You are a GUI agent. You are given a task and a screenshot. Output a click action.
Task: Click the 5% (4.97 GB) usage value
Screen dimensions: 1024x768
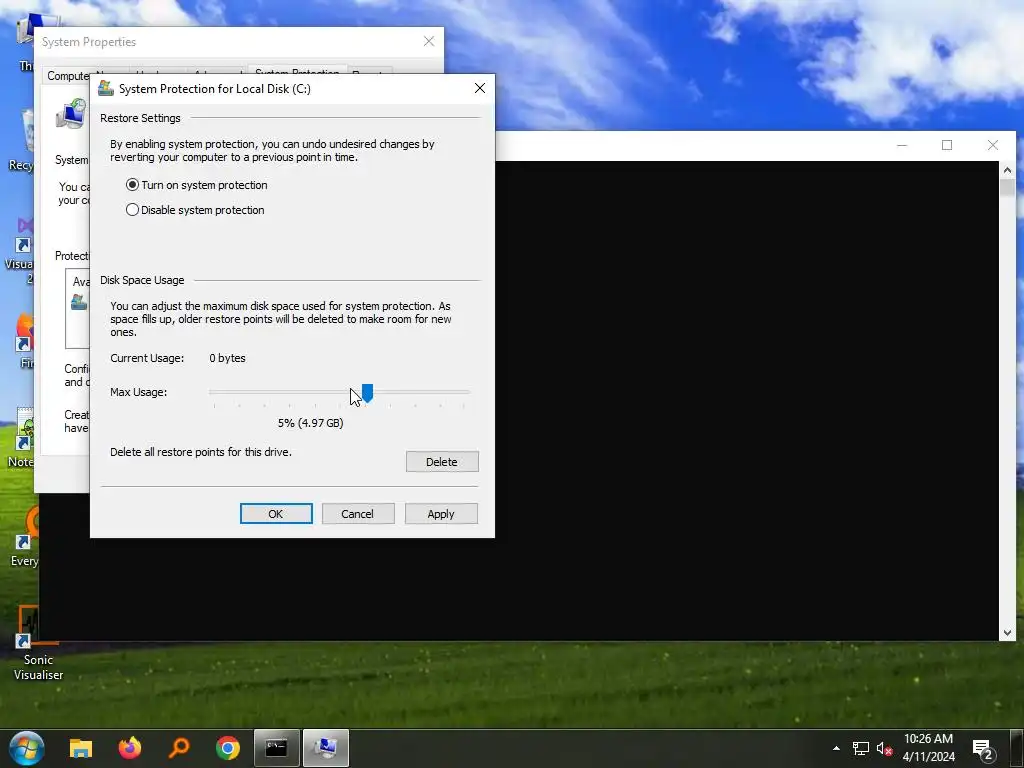tap(310, 423)
